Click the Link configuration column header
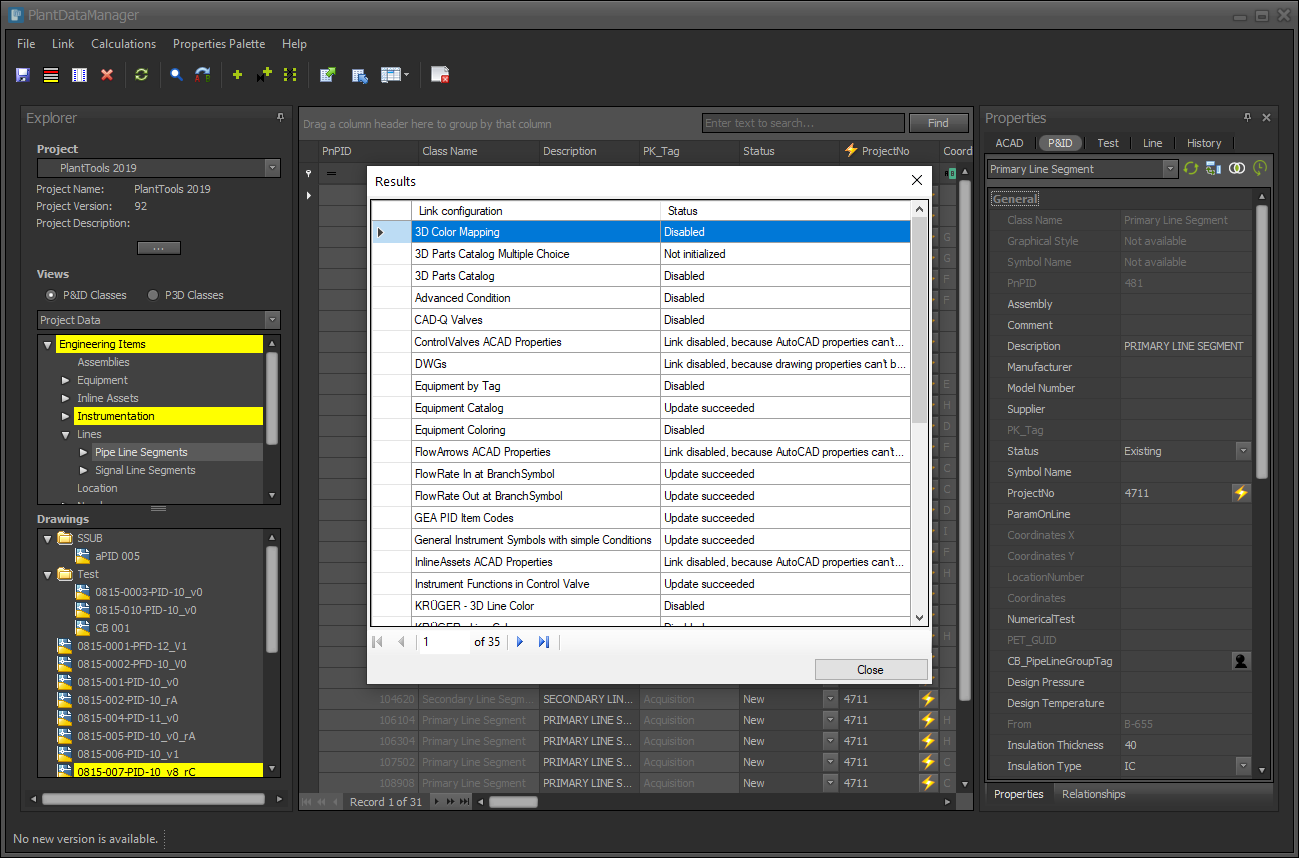 (536, 211)
